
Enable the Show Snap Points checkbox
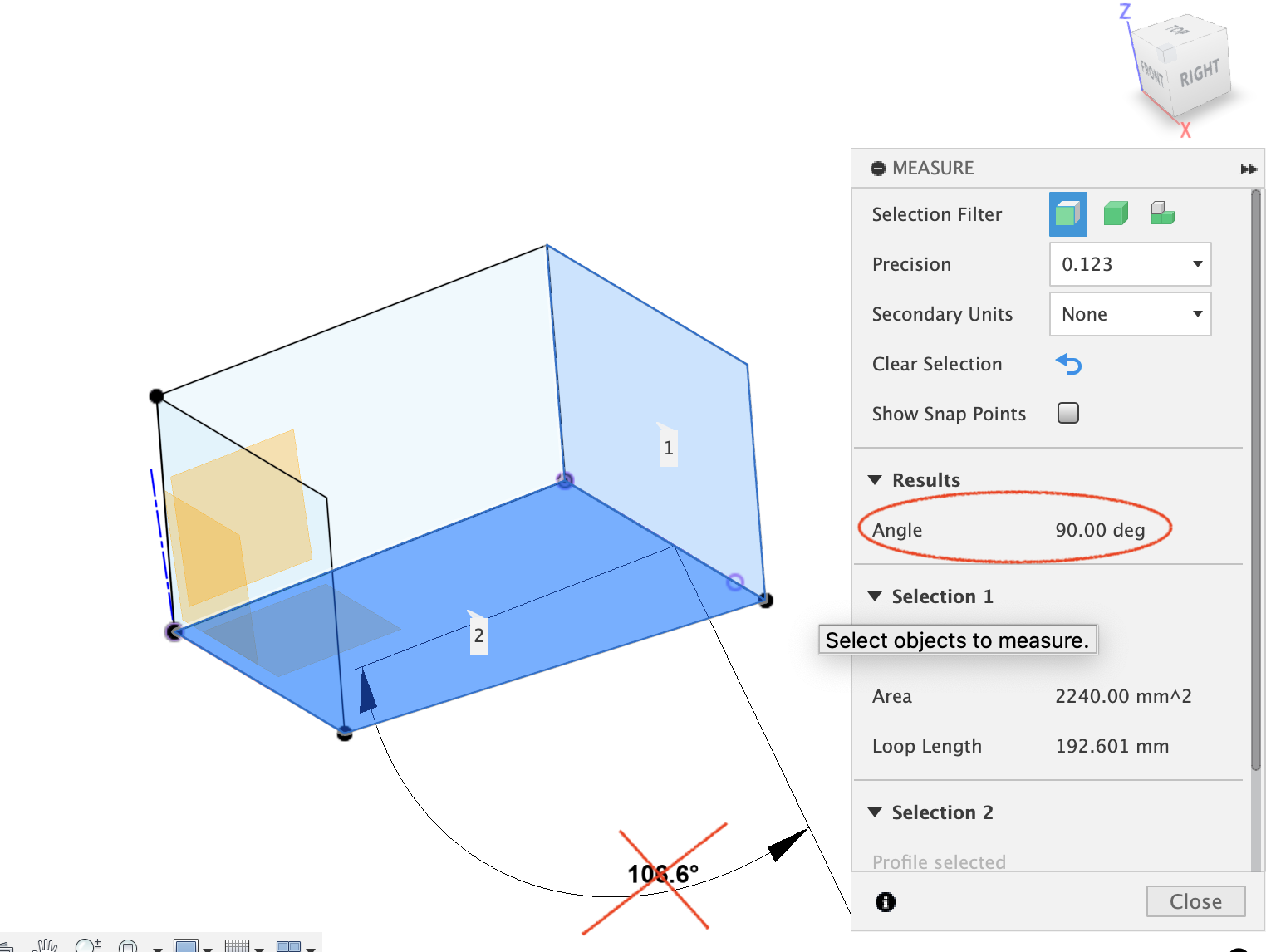point(1067,413)
